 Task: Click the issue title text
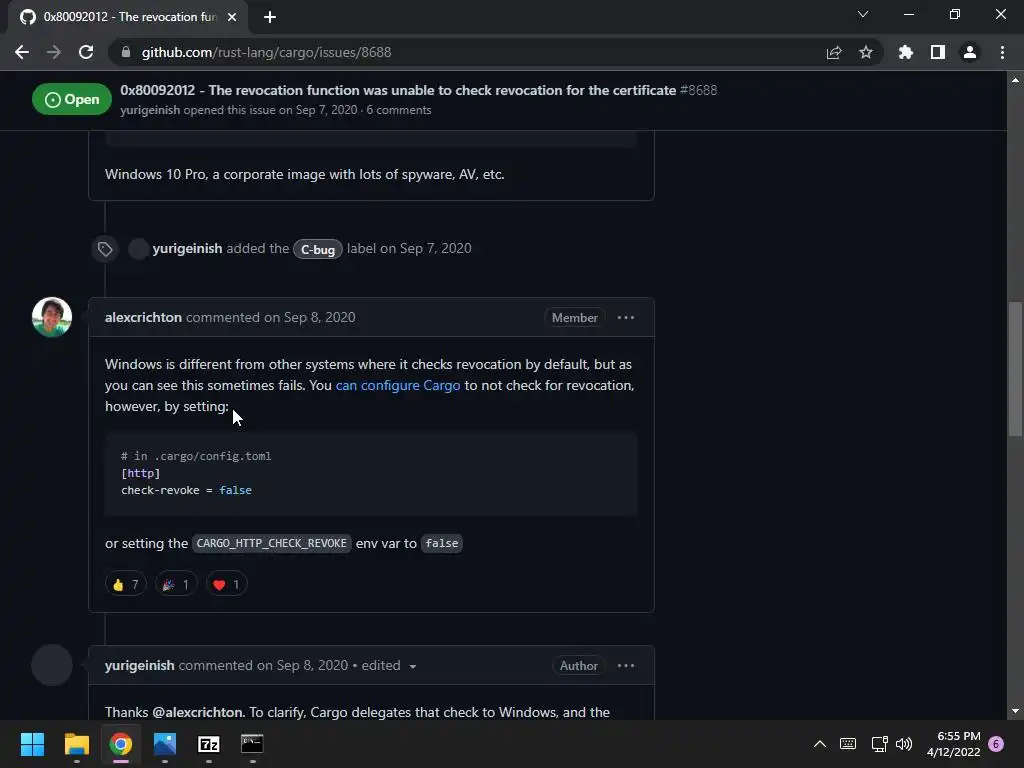(398, 90)
